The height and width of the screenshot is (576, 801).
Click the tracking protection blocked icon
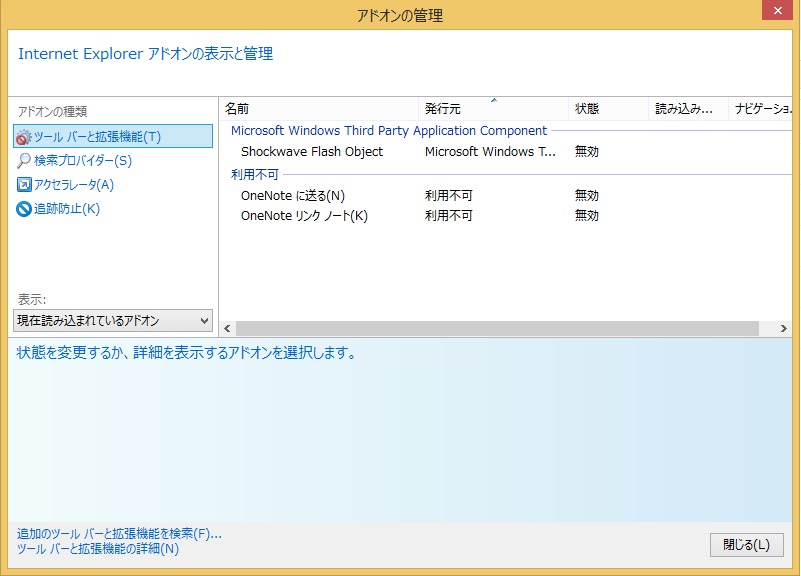(x=23, y=209)
